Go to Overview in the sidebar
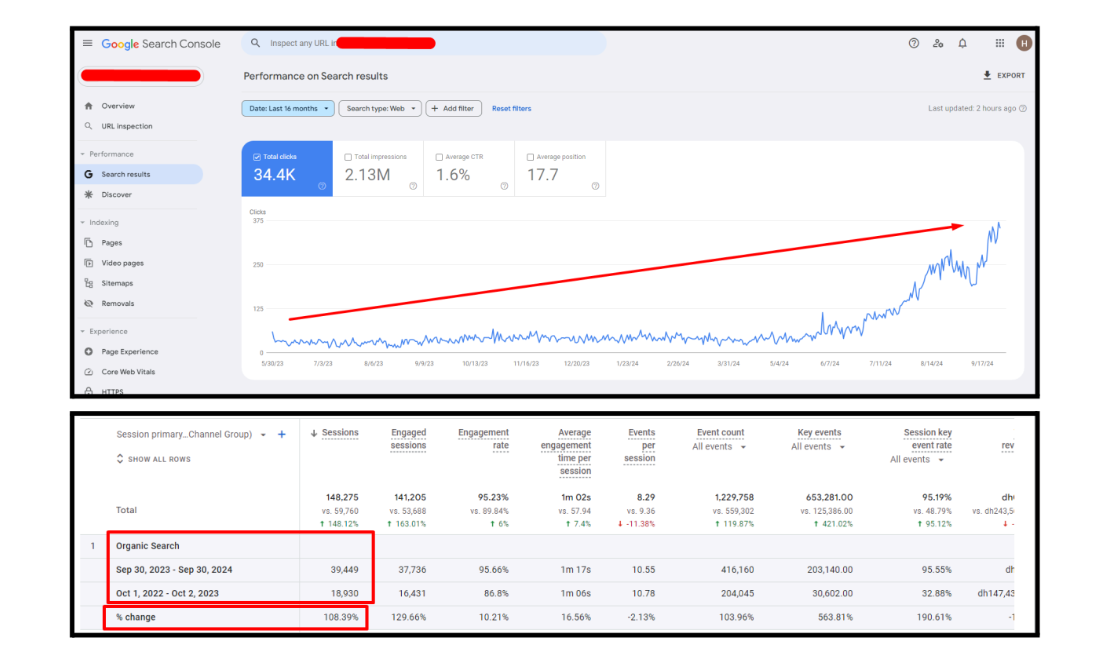Screen dimensions: 1100x656 coord(118,106)
